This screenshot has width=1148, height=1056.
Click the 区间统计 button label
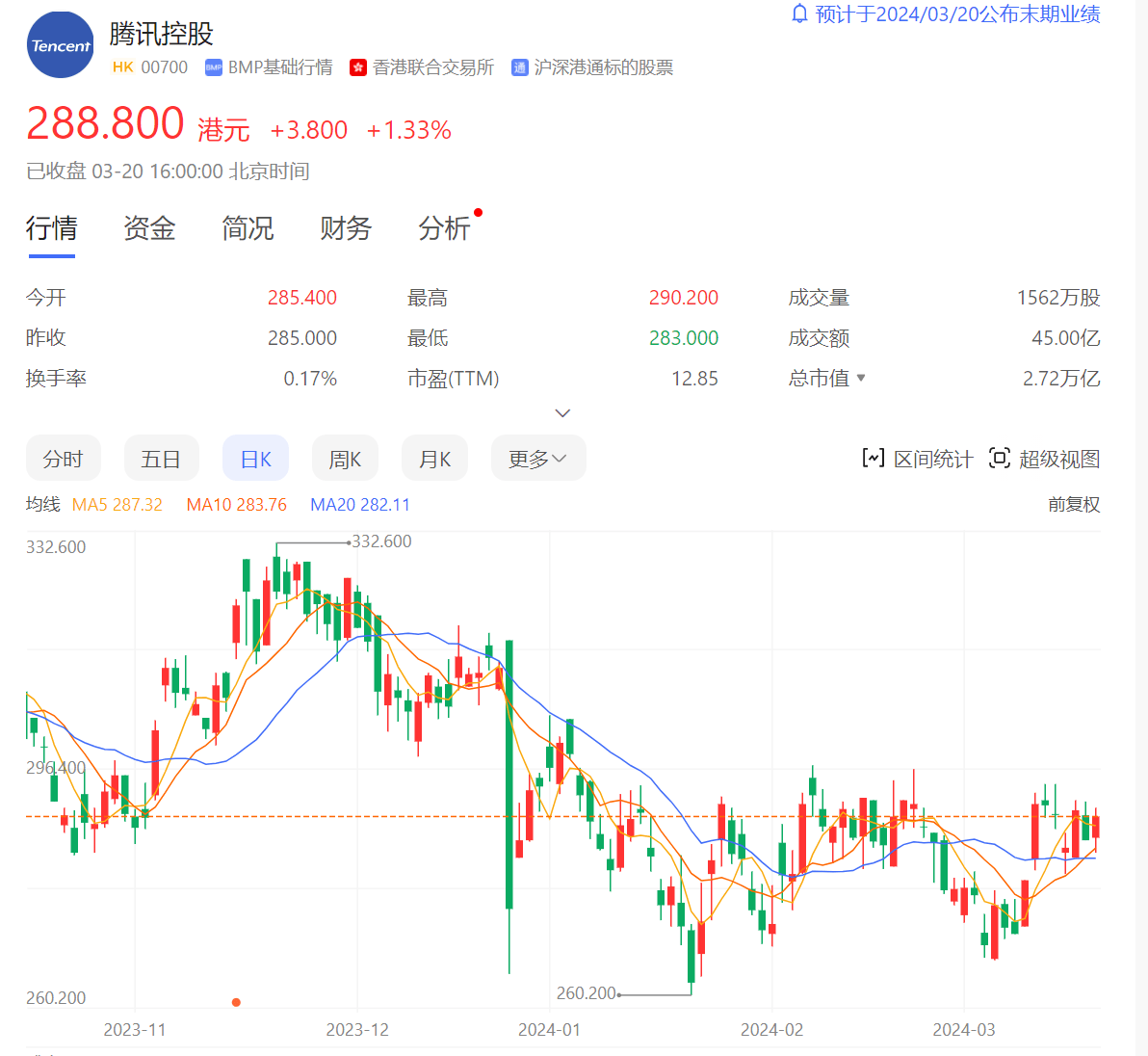point(933,460)
